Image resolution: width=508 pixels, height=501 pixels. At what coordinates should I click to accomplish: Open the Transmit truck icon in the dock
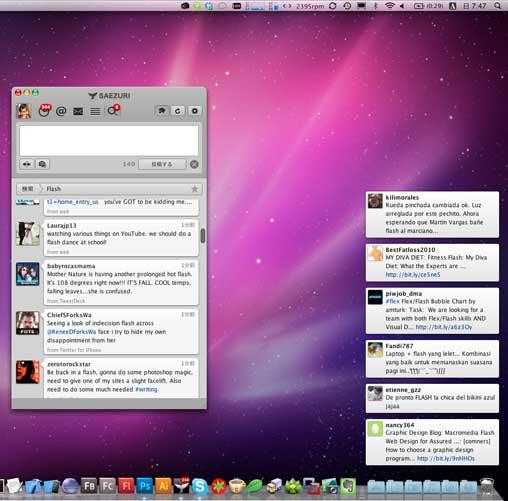pos(274,486)
